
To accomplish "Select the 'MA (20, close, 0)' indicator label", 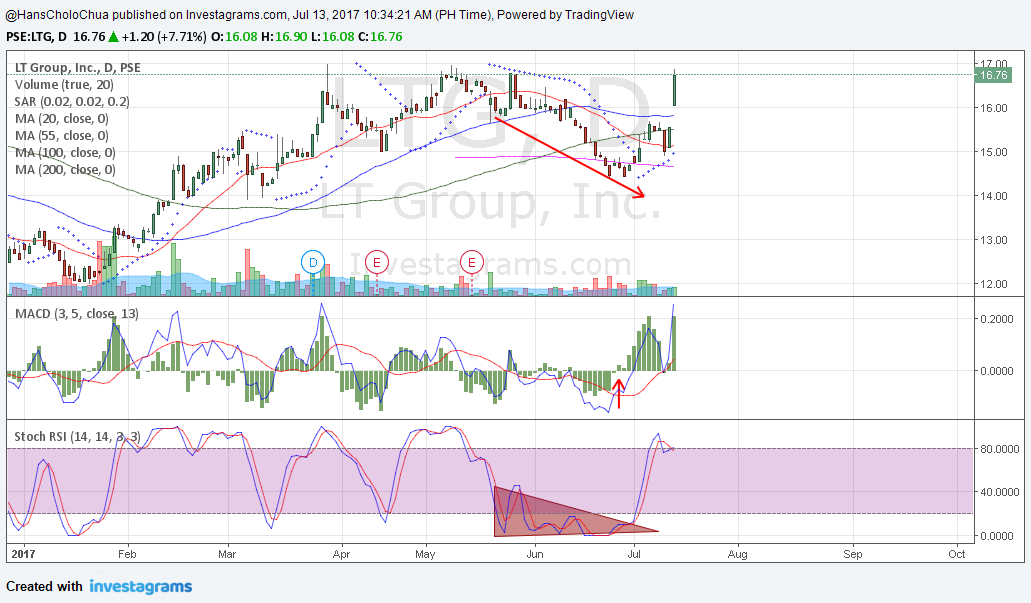I will (x=62, y=119).
